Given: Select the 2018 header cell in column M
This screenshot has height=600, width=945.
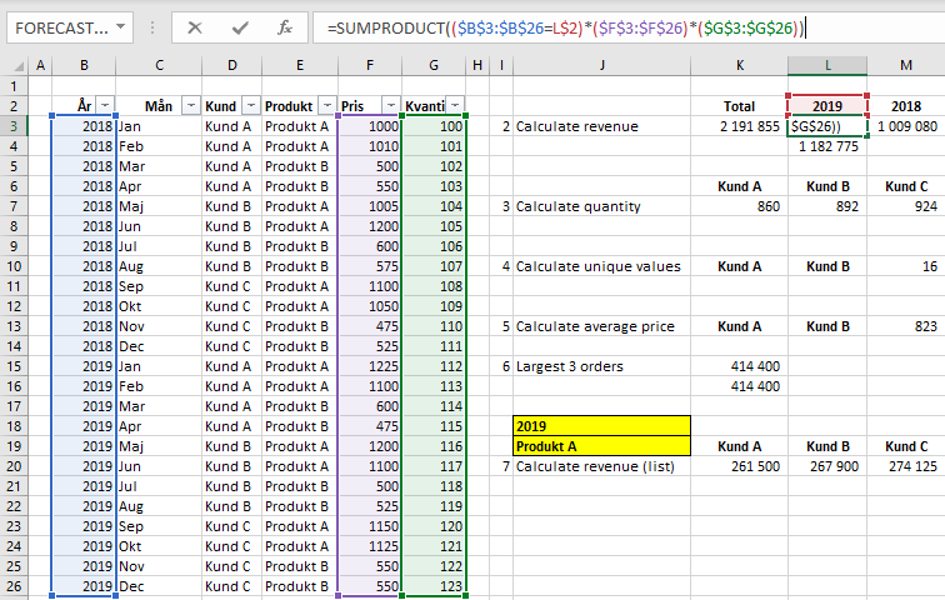Looking at the screenshot, I should coord(906,106).
